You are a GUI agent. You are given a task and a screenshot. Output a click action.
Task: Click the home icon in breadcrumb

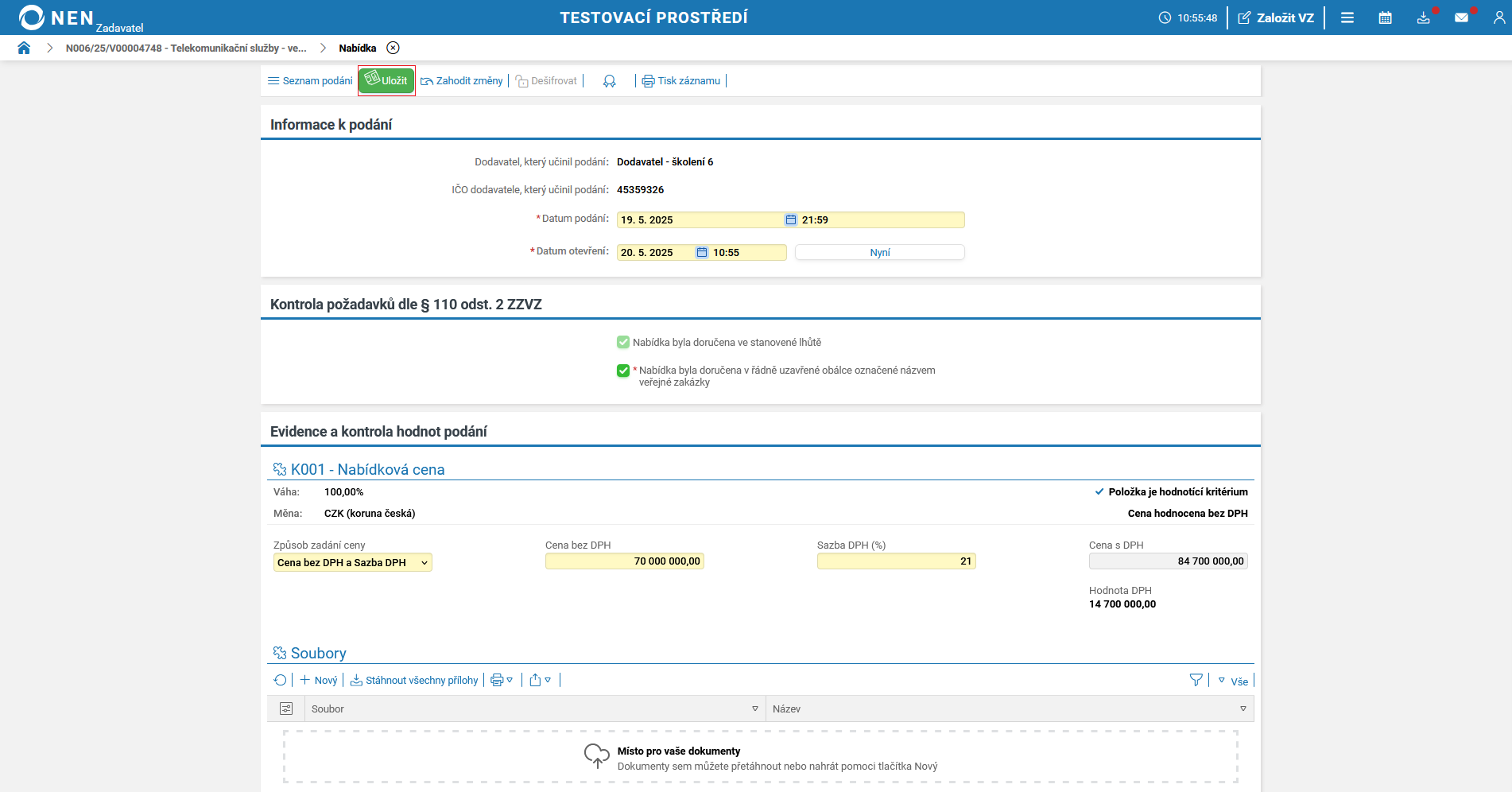24,48
